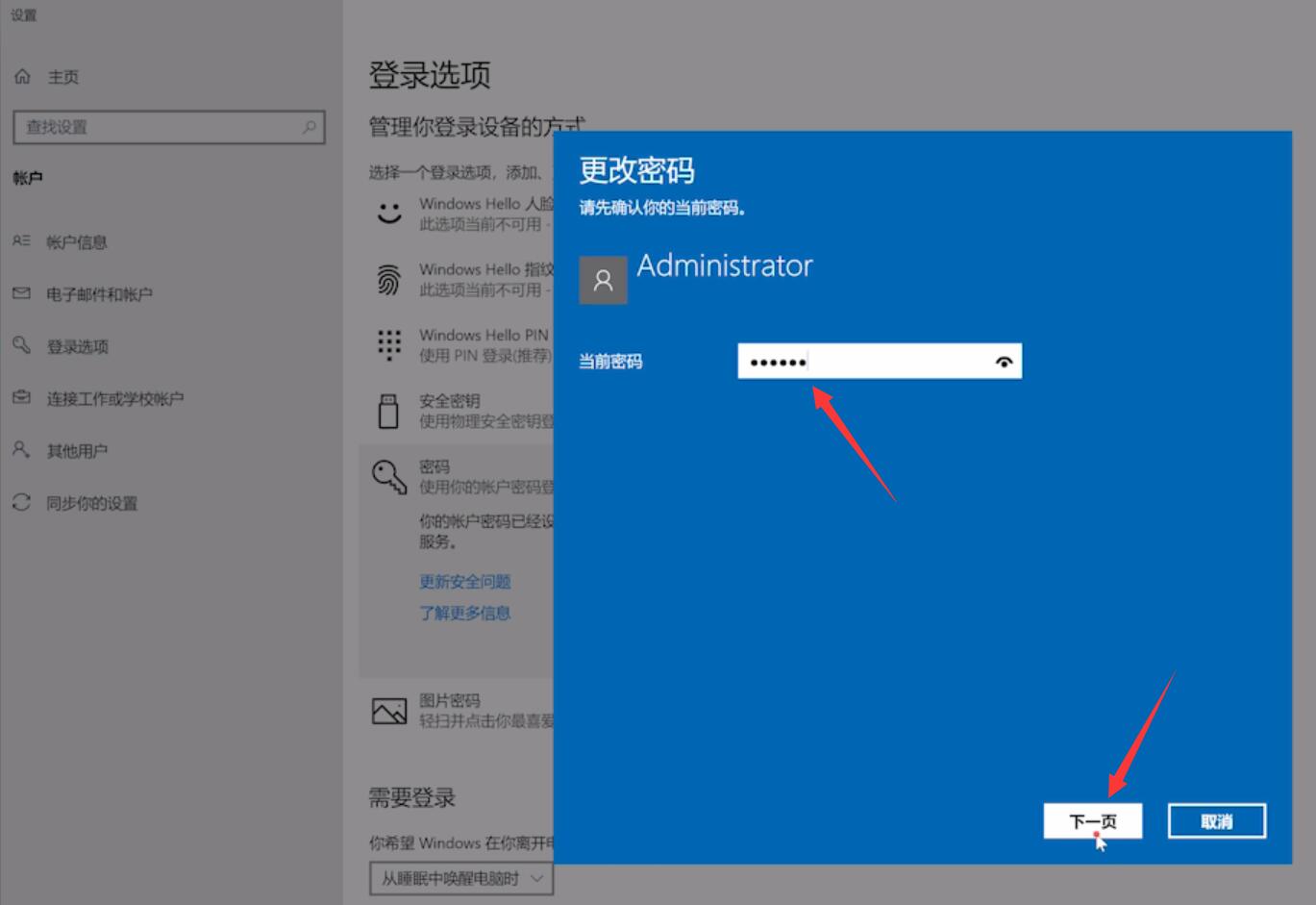The height and width of the screenshot is (905, 1316).
Task: Select Windows Hello PIN keypad icon
Action: pyautogui.click(x=389, y=344)
